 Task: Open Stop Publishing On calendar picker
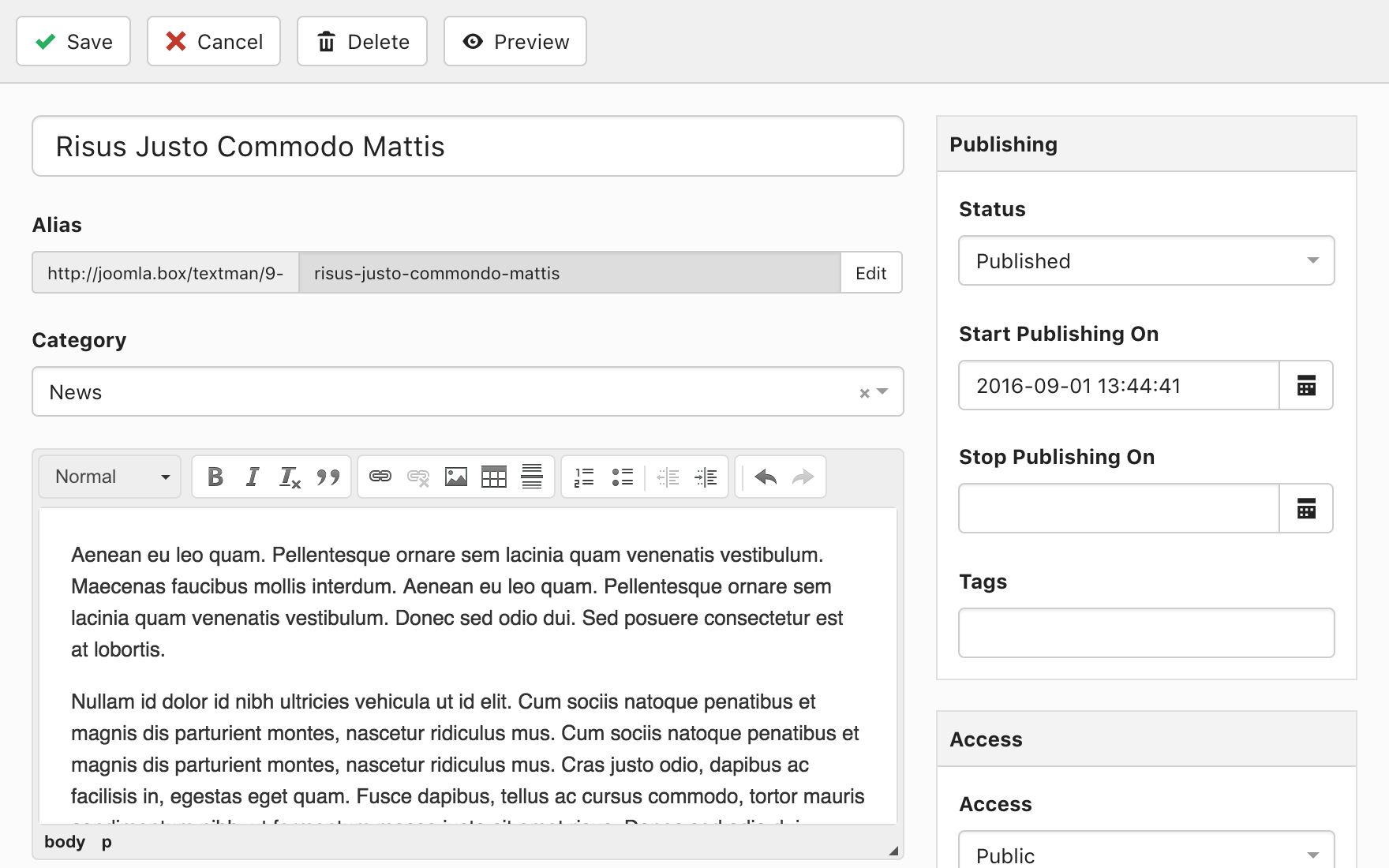pyautogui.click(x=1306, y=509)
